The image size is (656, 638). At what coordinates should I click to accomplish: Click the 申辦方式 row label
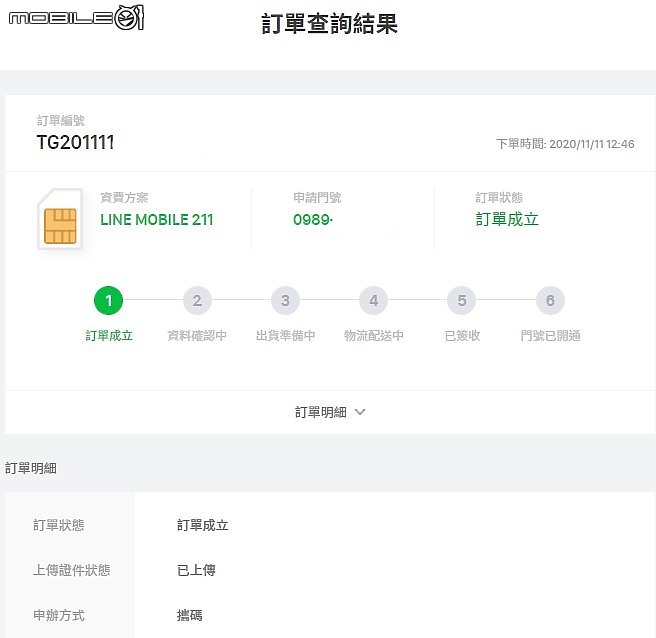(x=59, y=615)
